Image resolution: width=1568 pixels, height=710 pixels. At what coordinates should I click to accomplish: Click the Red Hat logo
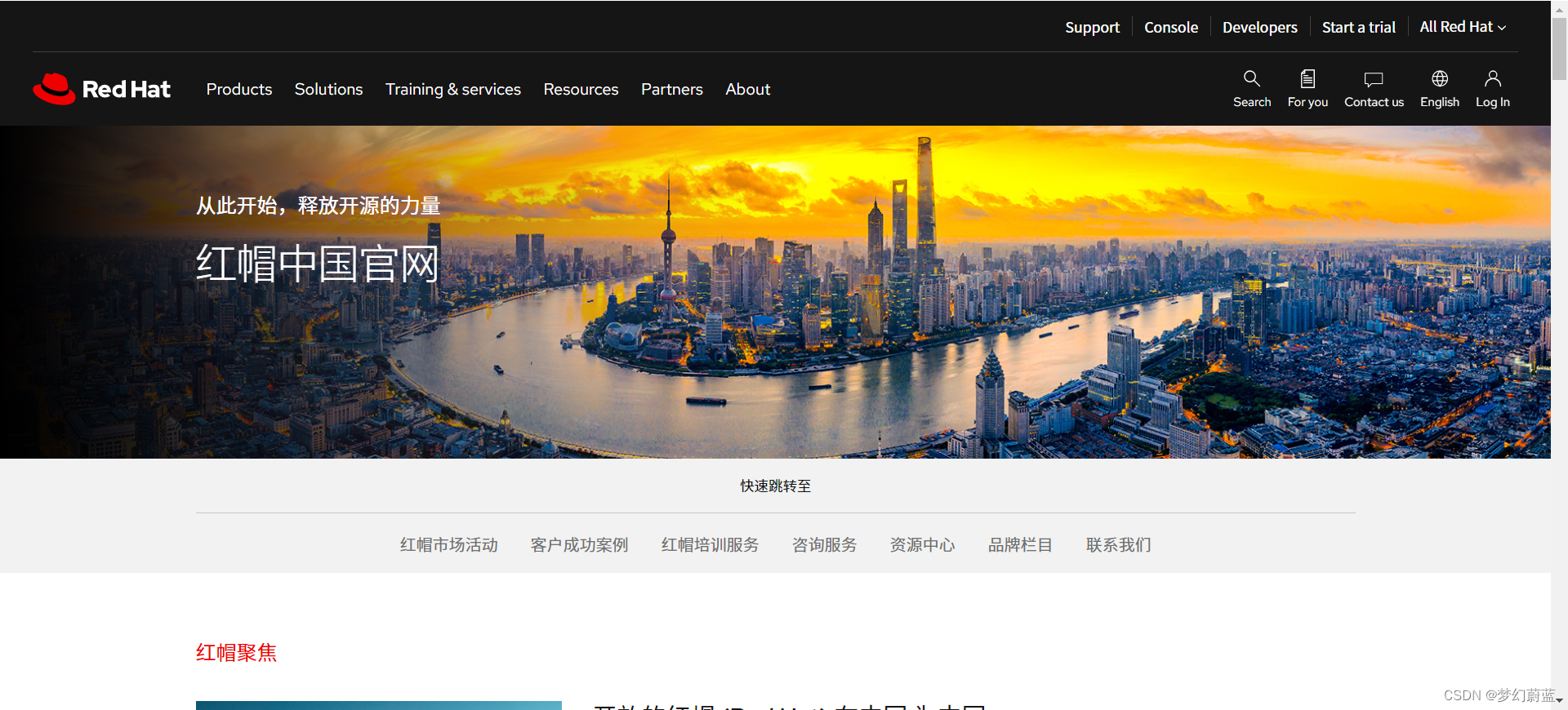(102, 89)
